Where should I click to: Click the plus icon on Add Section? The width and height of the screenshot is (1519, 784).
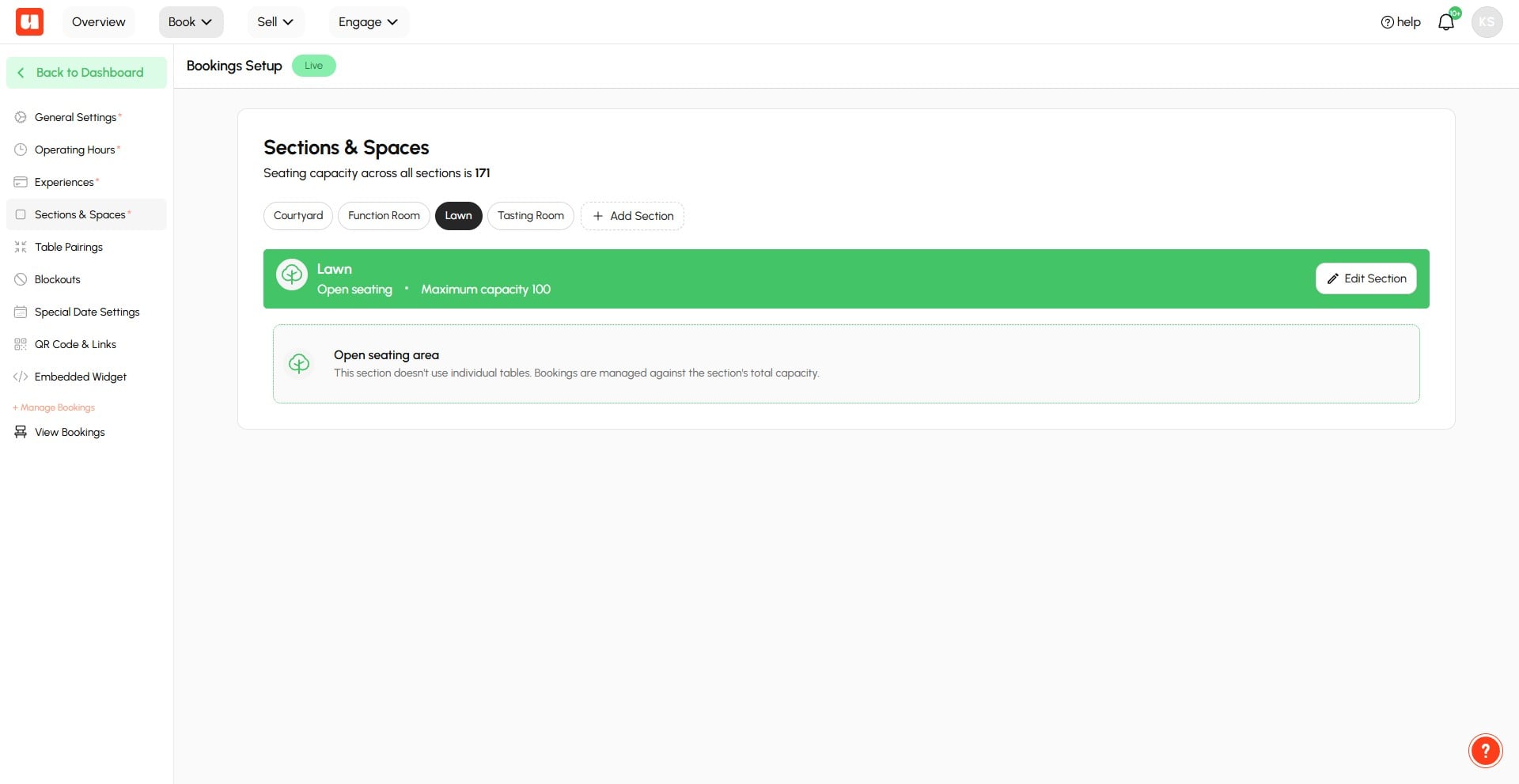pyautogui.click(x=598, y=216)
